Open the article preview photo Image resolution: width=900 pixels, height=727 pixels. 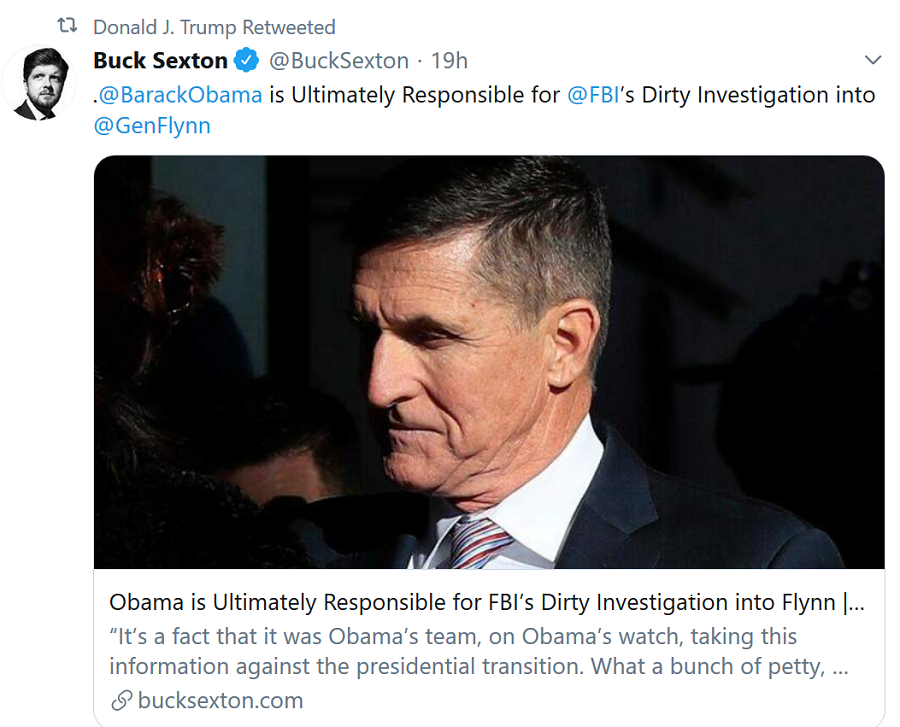[489, 362]
